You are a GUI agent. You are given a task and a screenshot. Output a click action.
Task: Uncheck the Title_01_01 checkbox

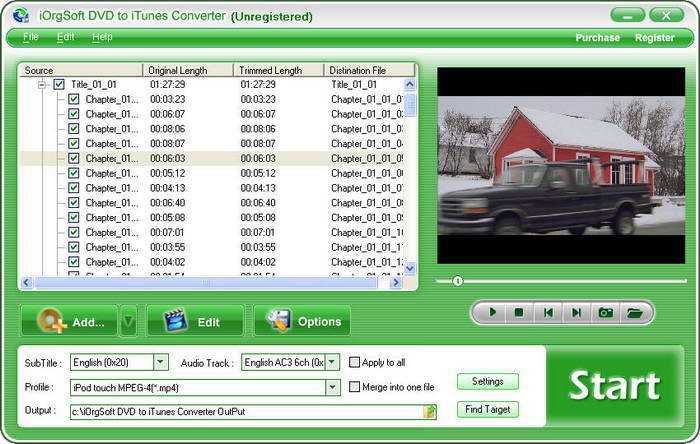[x=59, y=84]
